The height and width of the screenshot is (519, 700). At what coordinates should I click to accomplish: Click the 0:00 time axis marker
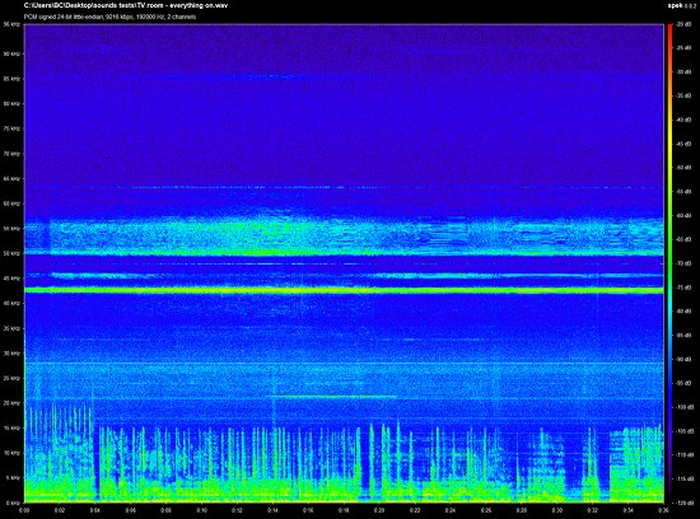[x=24, y=510]
